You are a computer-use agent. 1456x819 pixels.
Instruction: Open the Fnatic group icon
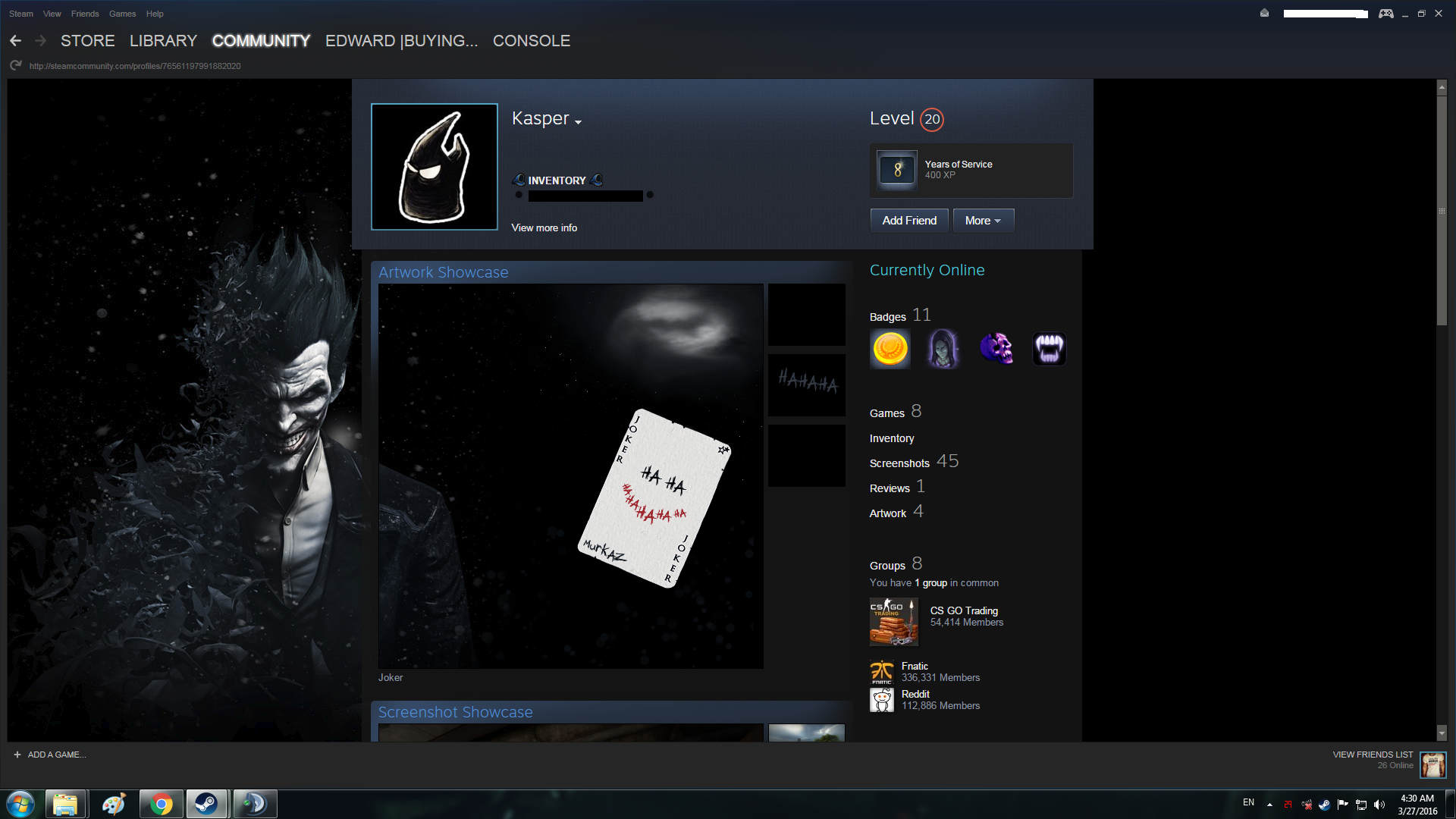click(x=881, y=673)
